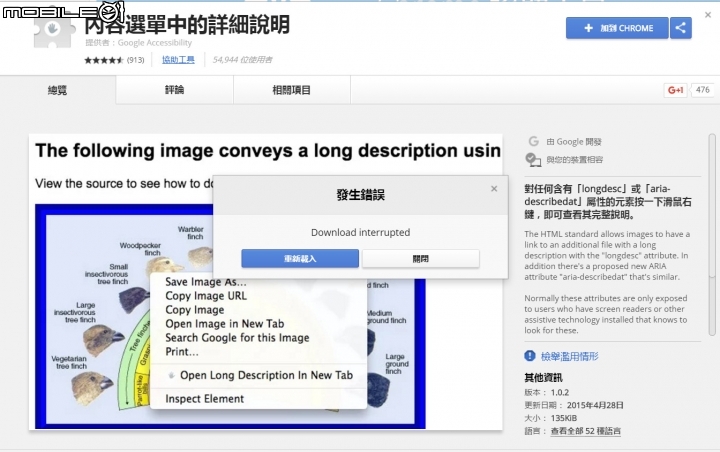
Task: Click the 476 plus-one count
Action: [703, 90]
